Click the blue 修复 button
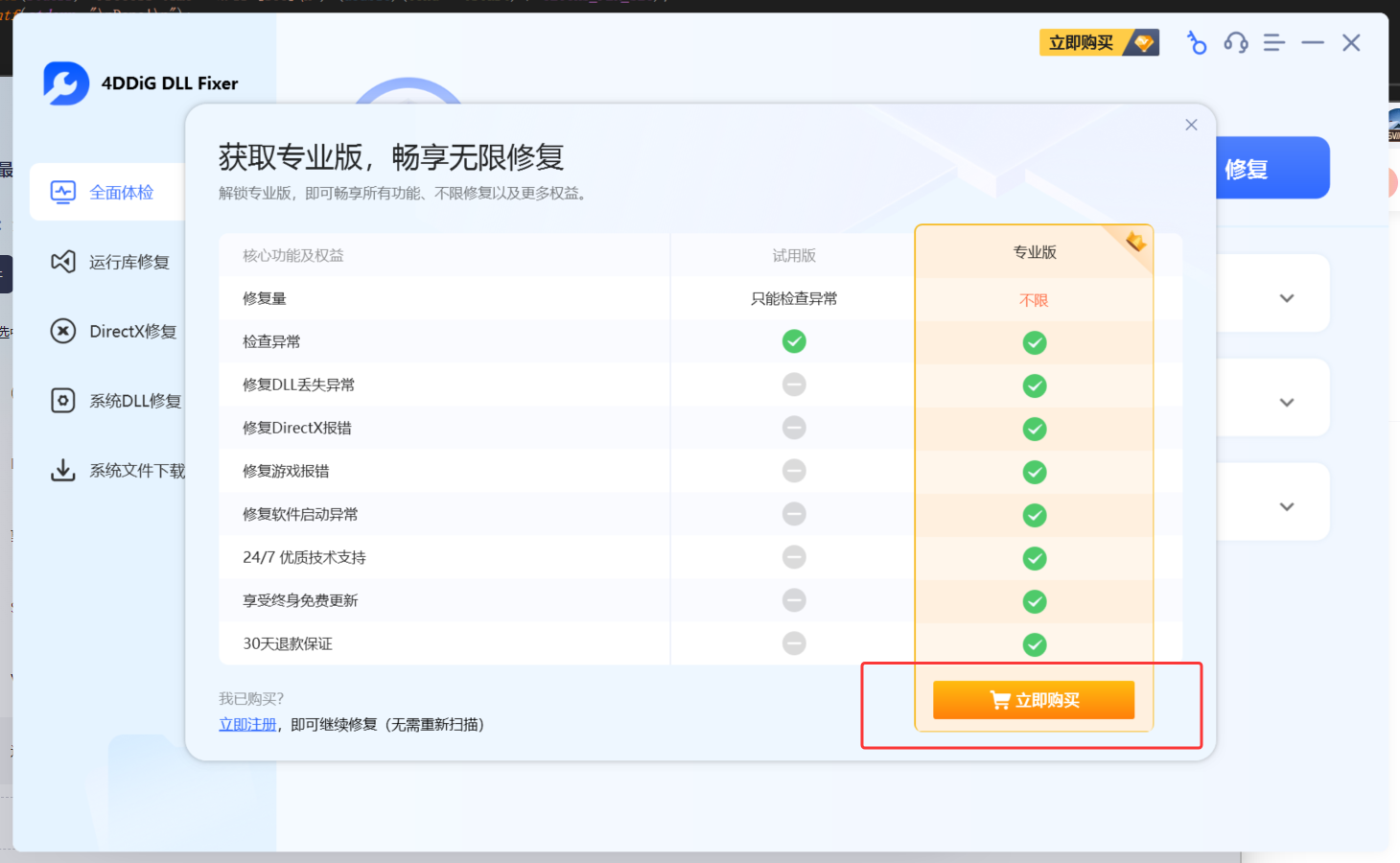The width and height of the screenshot is (1400, 863). click(1272, 168)
